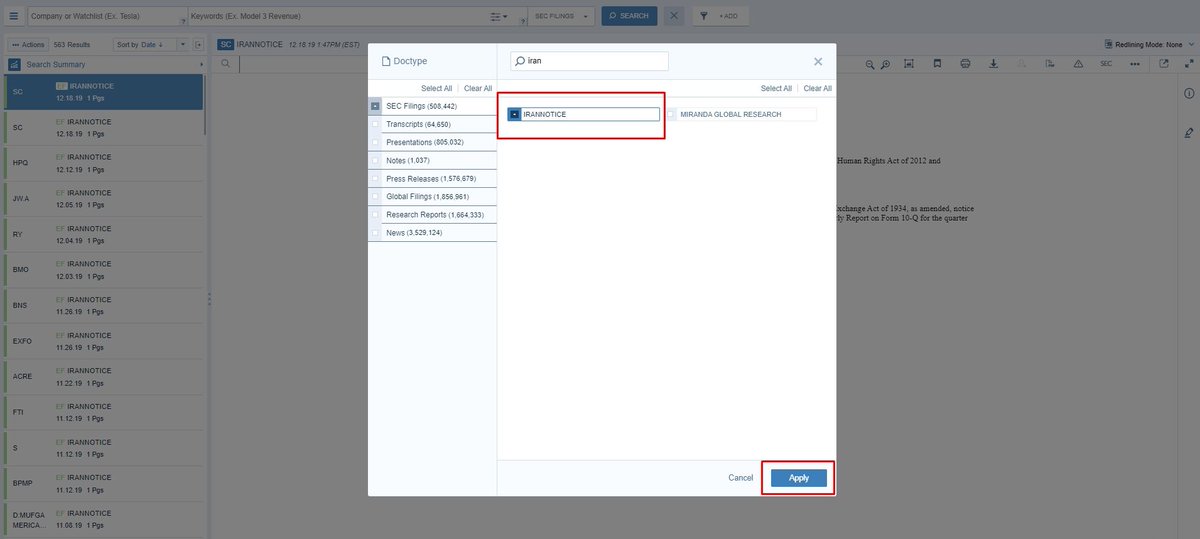Viewport: 1200px width, 539px height.
Task: Open advanced keyword search options icon
Action: (499, 17)
